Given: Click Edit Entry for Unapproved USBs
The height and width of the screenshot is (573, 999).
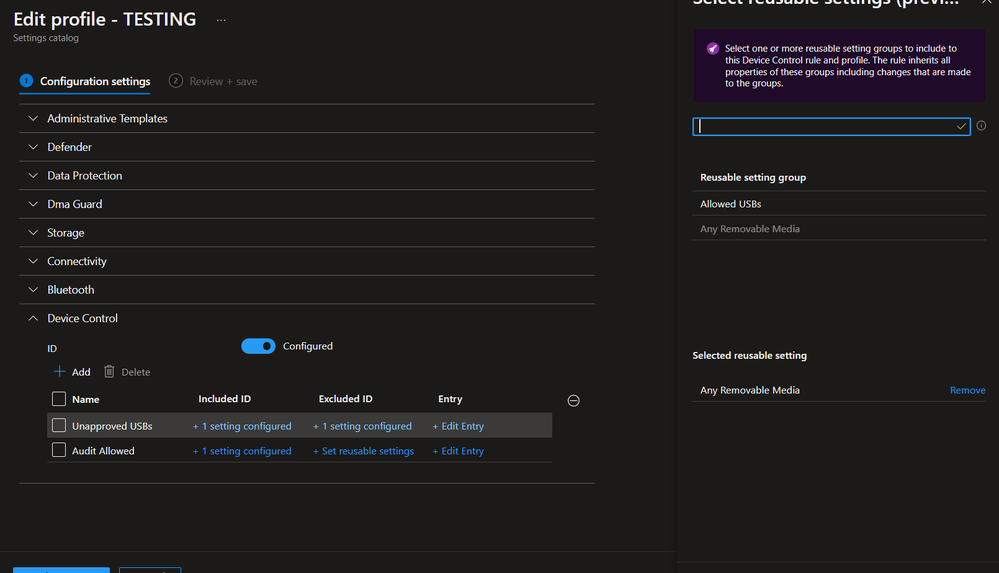Looking at the screenshot, I should (458, 426).
